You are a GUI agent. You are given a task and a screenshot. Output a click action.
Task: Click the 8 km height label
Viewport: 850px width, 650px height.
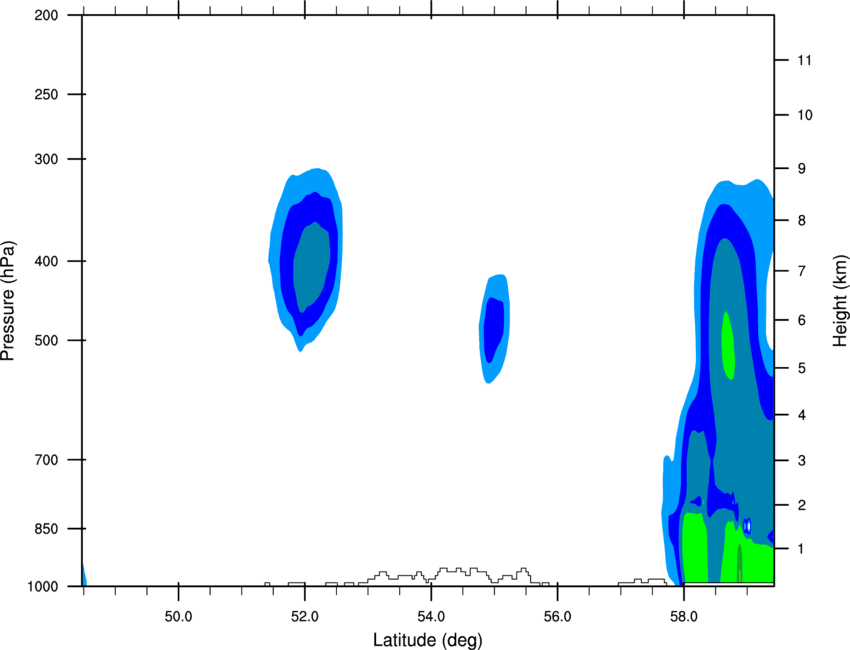coord(802,221)
